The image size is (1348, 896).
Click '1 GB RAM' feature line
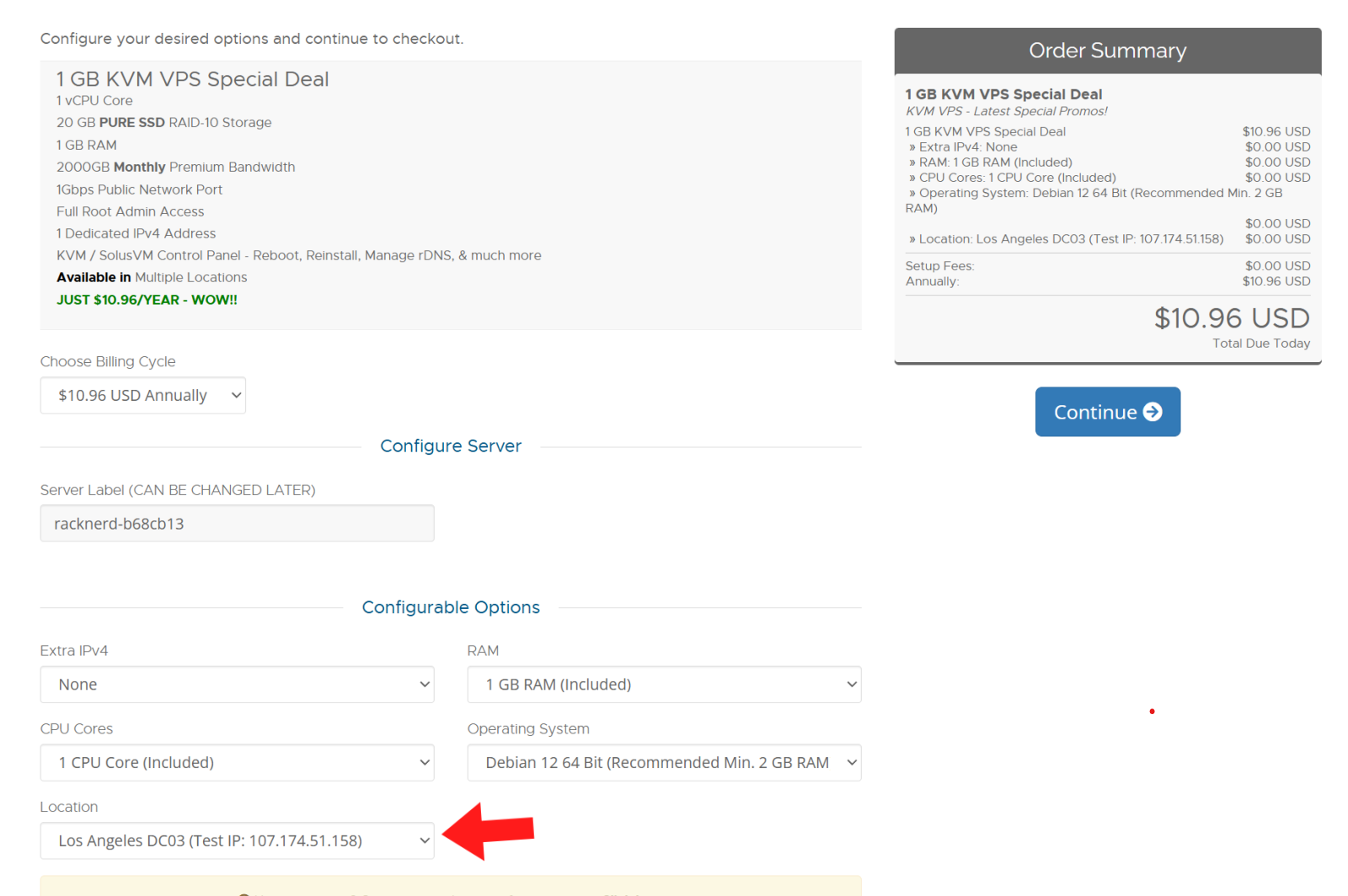(x=87, y=145)
